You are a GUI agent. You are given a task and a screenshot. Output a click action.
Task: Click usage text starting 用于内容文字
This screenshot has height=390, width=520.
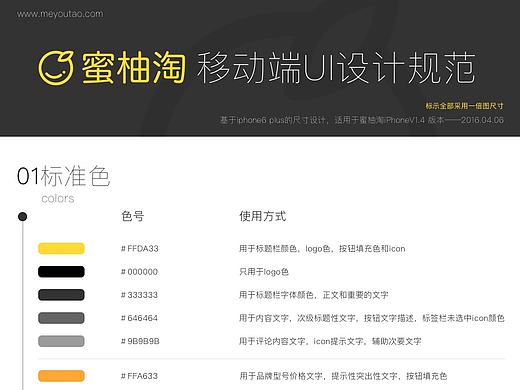coord(372,318)
